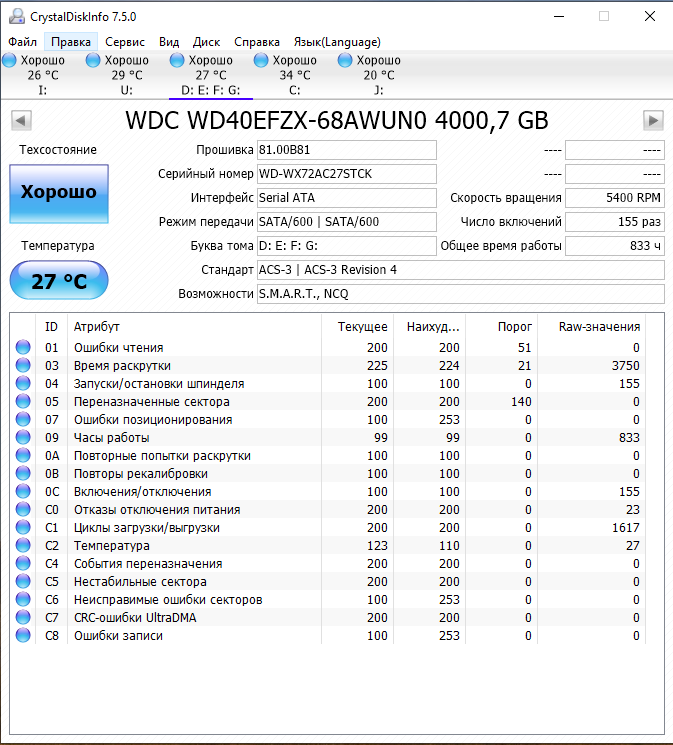Viewport: 673px width, 745px height.
Task: Open the Правка menu
Action: pyautogui.click(x=71, y=42)
